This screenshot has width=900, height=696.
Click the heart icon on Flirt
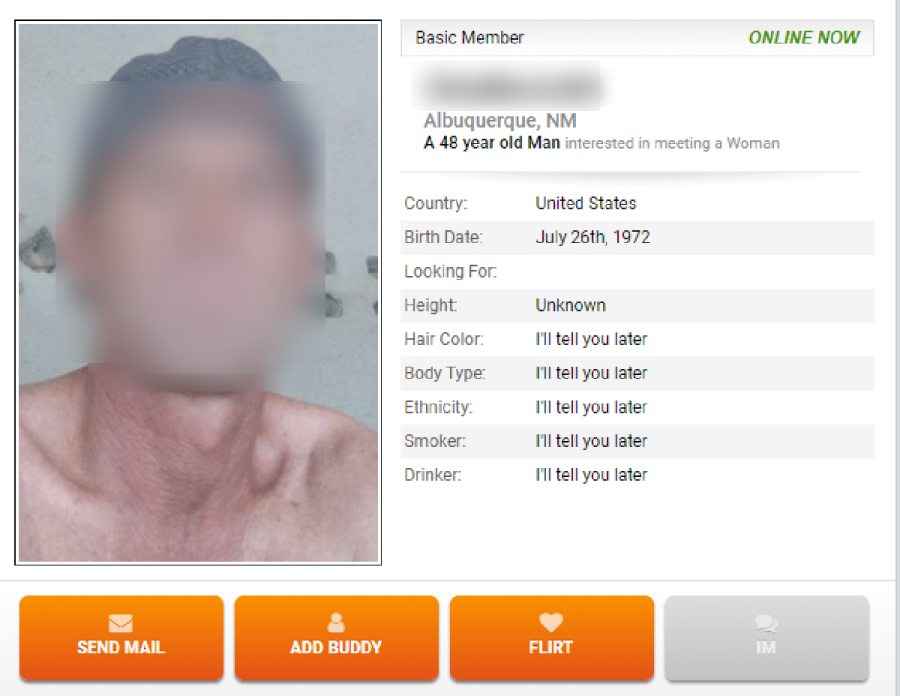tap(551, 623)
